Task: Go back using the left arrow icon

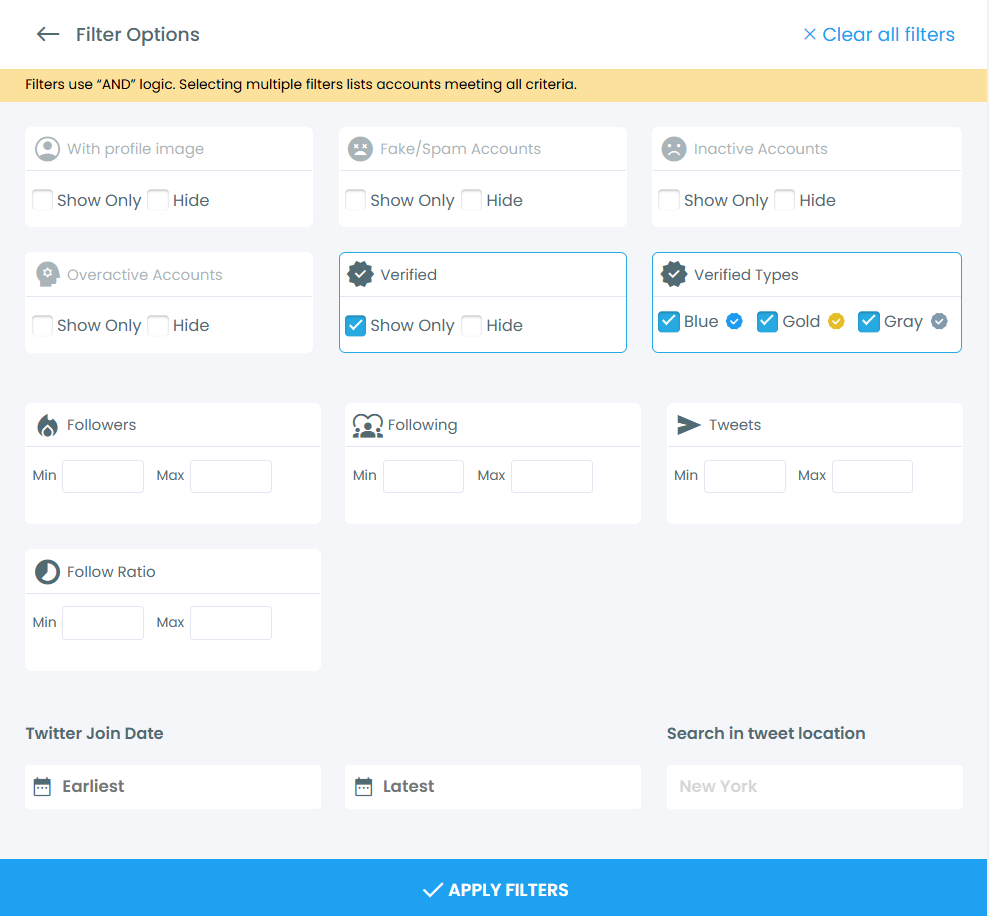Action: 48,34
